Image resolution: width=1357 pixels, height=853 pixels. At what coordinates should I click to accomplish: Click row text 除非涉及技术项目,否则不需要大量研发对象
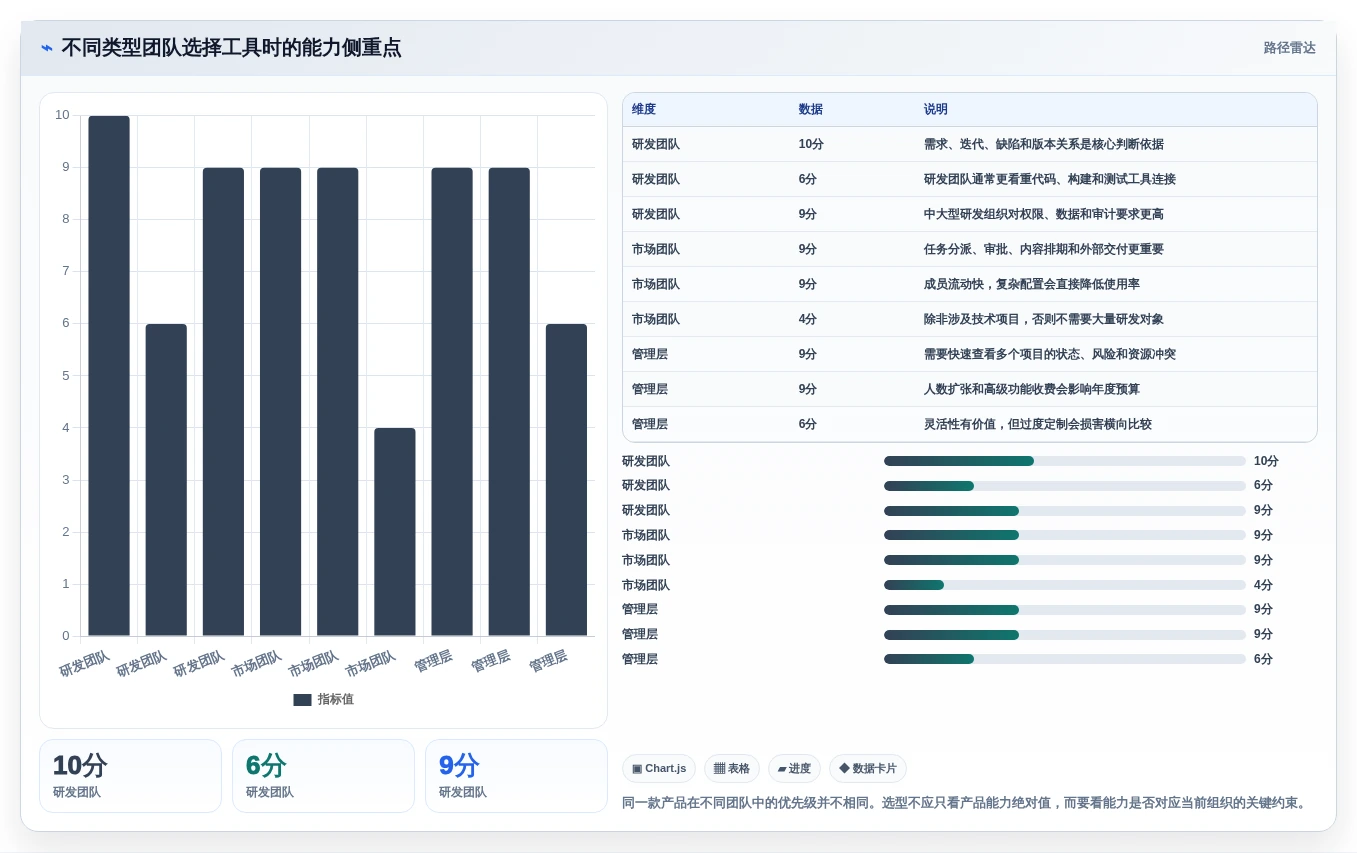(1044, 320)
